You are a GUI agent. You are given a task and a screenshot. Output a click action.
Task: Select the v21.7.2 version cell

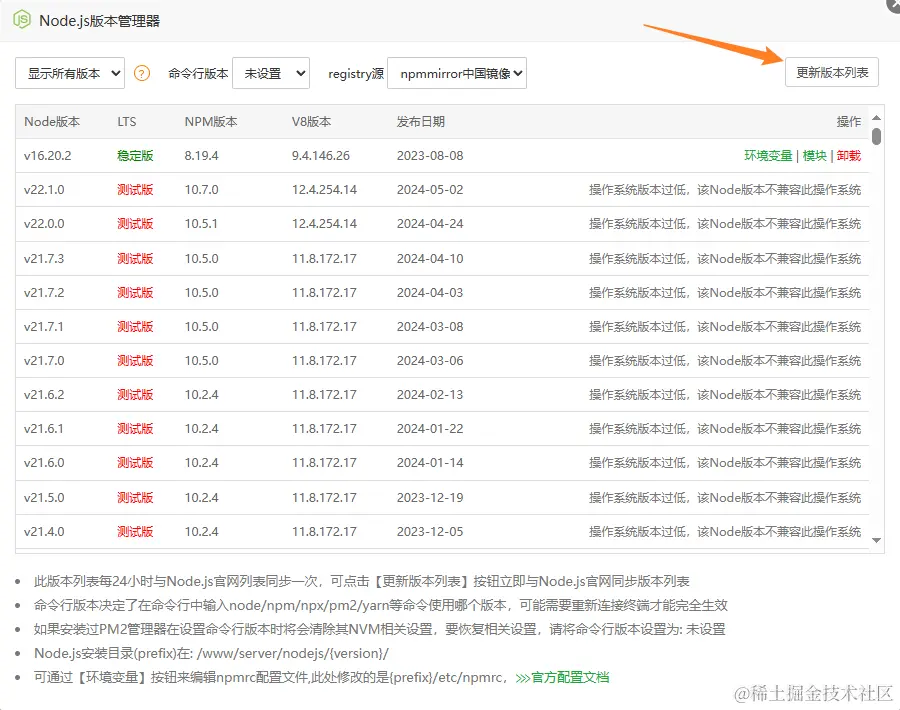(44, 292)
